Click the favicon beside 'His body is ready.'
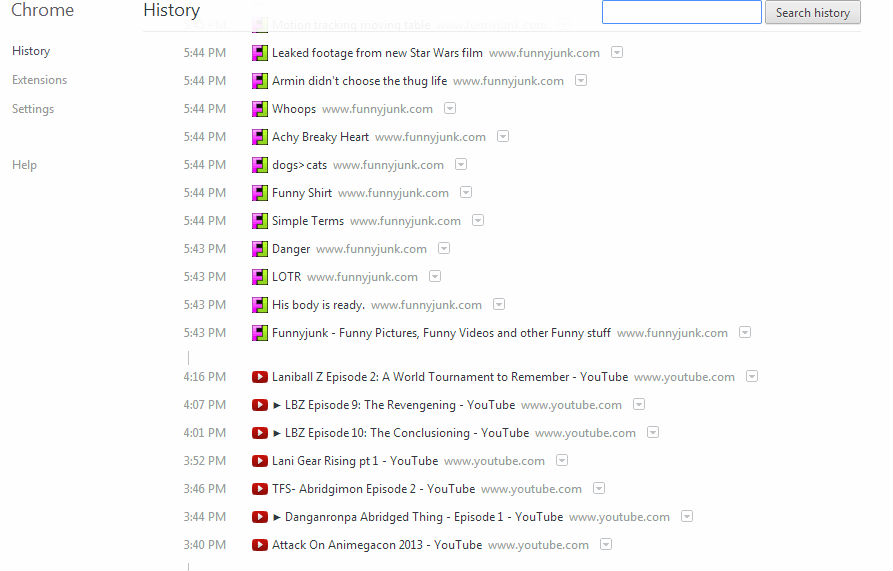This screenshot has height=571, width=893. (260, 305)
